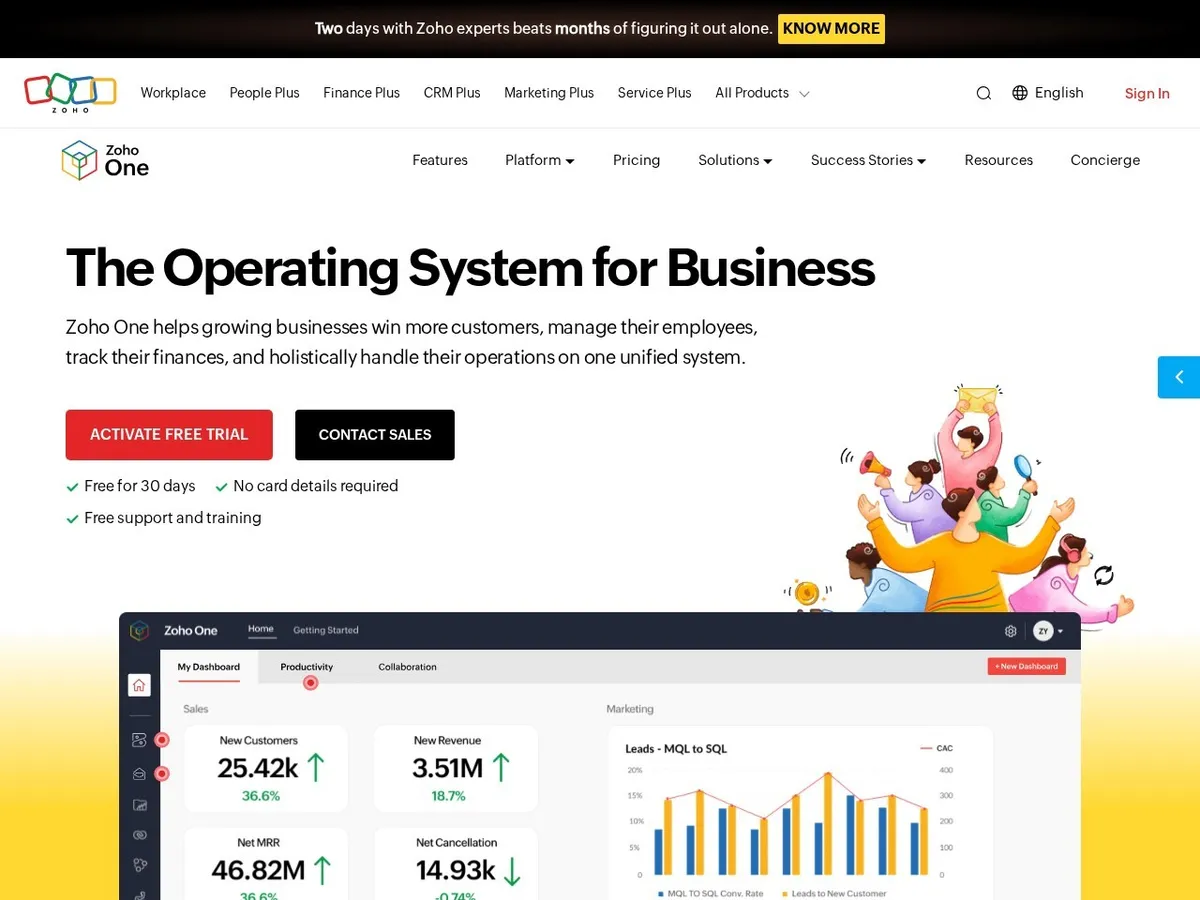Go to the Pricing page
The height and width of the screenshot is (900, 1200).
click(637, 160)
